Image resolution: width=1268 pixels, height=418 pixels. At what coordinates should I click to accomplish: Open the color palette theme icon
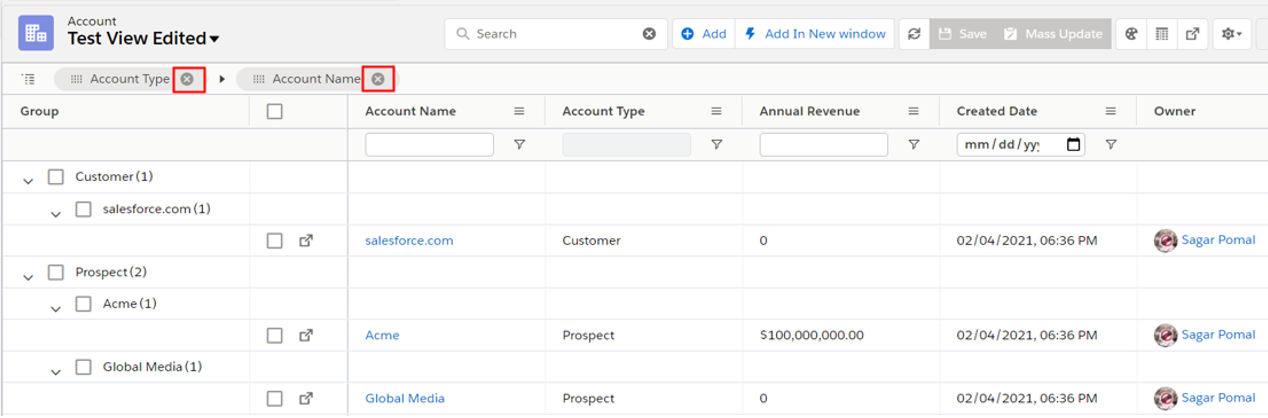(1131, 34)
